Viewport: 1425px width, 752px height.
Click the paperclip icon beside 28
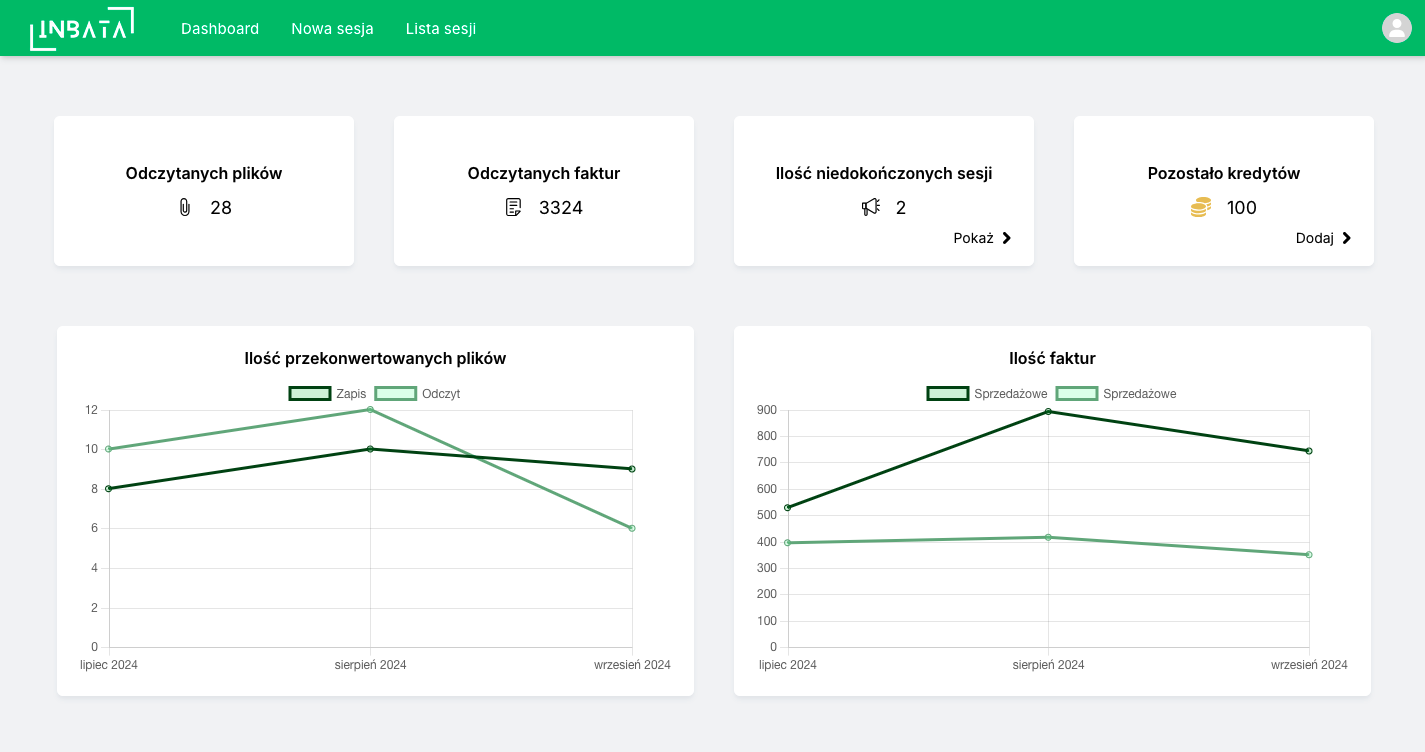coord(184,207)
